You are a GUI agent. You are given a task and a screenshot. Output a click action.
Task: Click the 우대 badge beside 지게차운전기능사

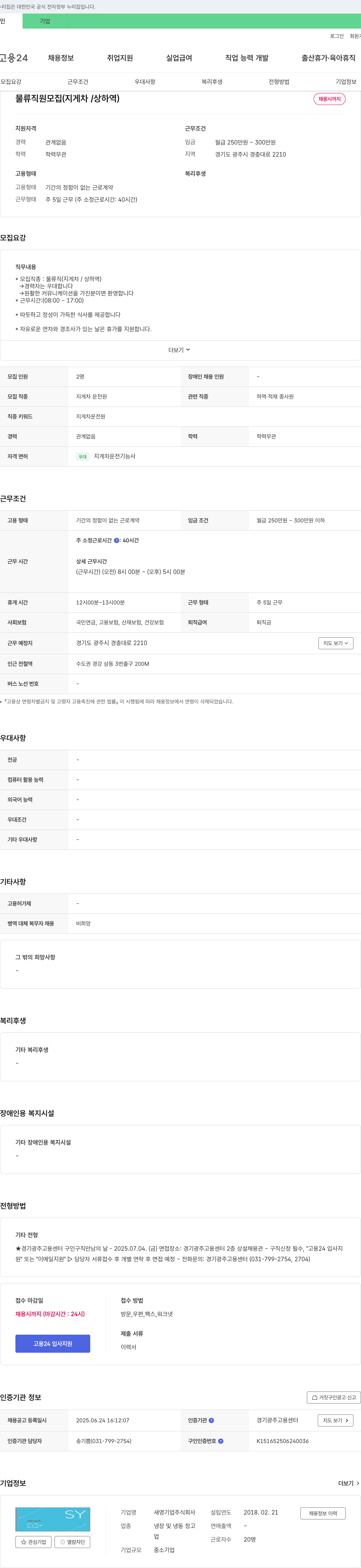(x=83, y=457)
